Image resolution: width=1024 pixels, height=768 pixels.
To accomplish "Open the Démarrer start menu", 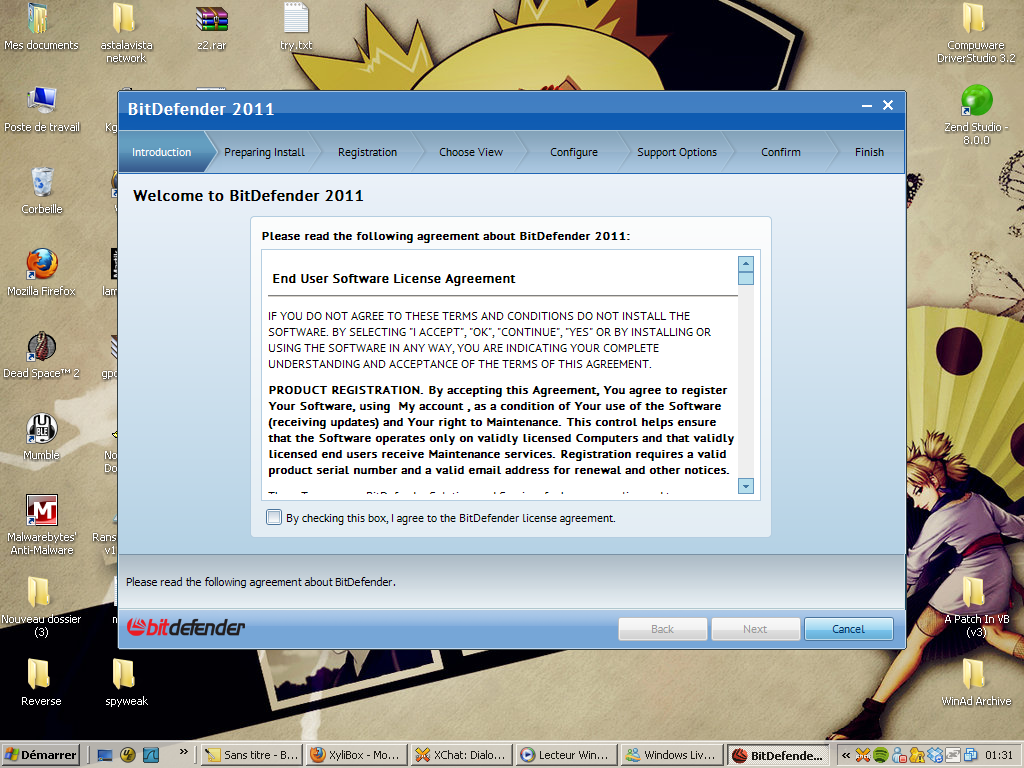I will [x=40, y=755].
